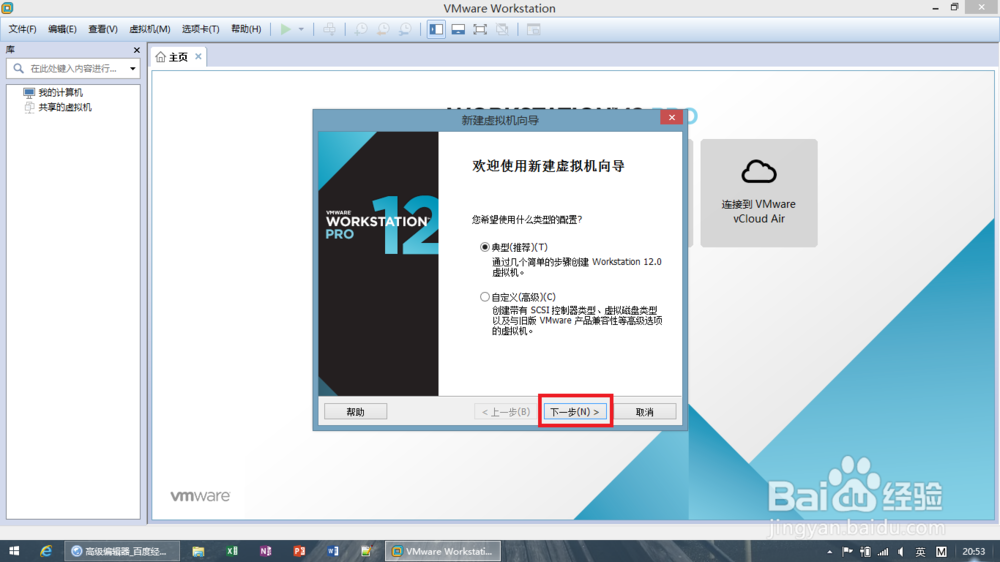The width and height of the screenshot is (1000, 562).
Task: Open the 文件(F) menu
Action: click(x=22, y=29)
